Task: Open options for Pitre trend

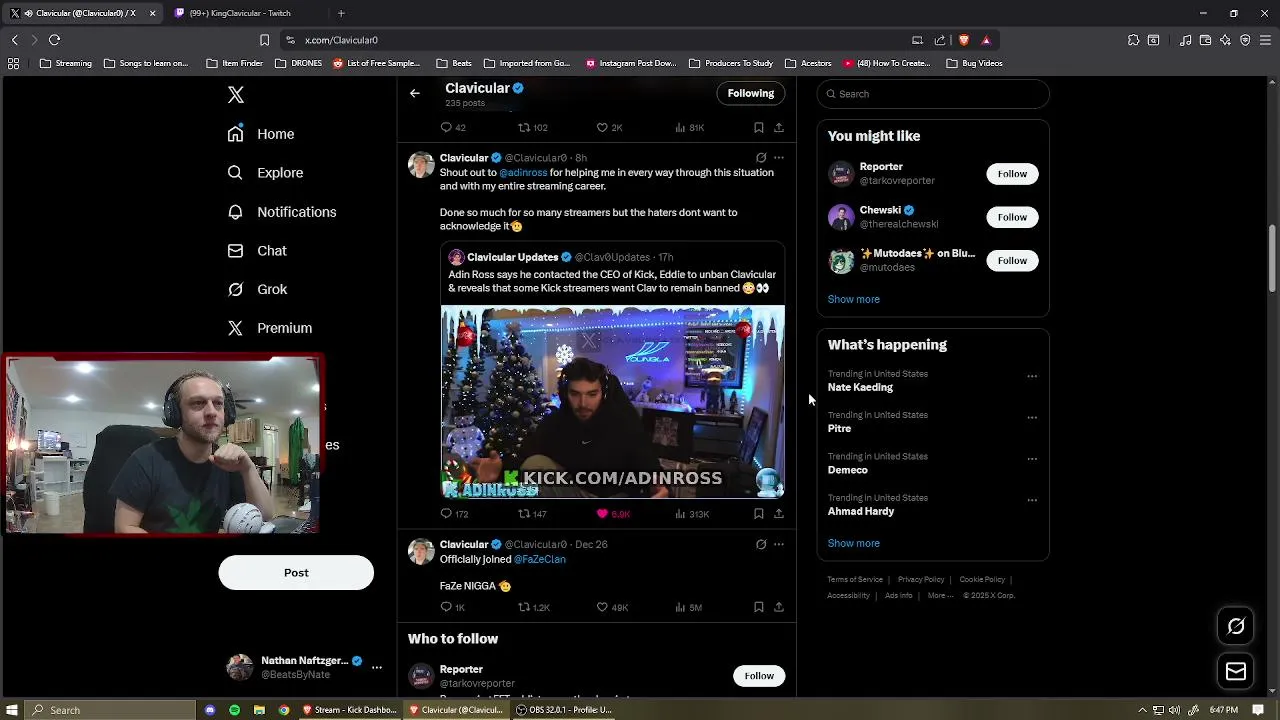Action: 1032,418
